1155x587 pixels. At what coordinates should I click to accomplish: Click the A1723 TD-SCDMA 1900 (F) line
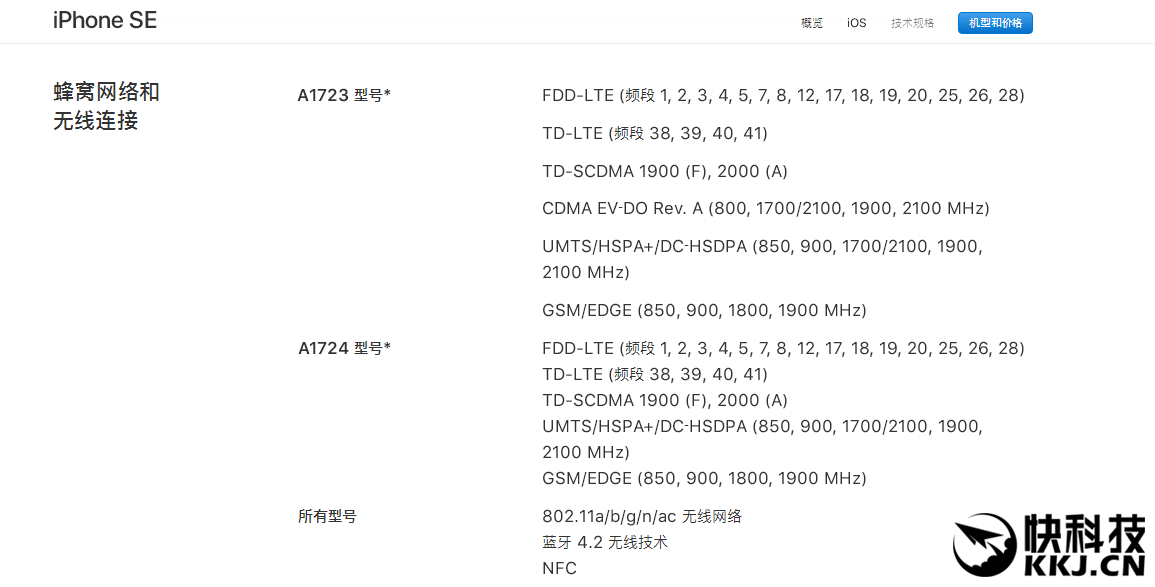(665, 172)
